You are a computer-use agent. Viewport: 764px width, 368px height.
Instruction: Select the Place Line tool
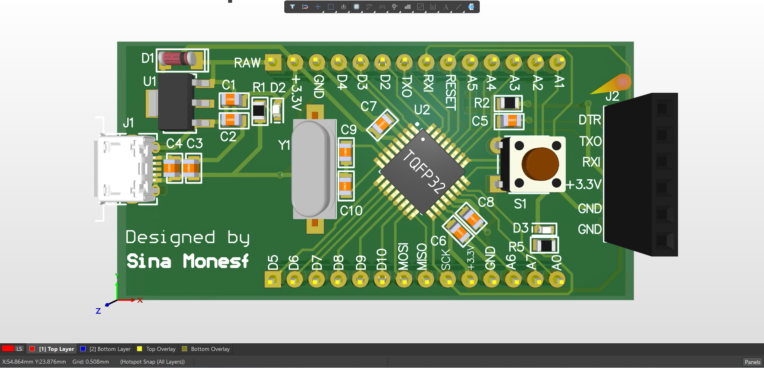coord(458,7)
